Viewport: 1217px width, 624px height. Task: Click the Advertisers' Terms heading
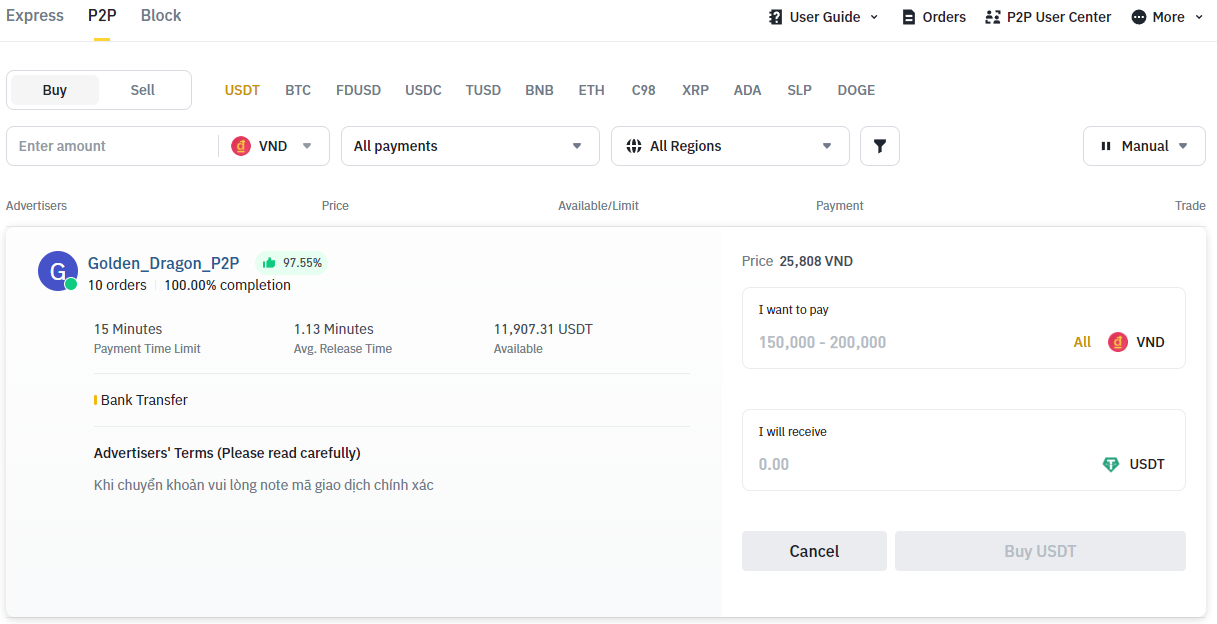tap(227, 453)
